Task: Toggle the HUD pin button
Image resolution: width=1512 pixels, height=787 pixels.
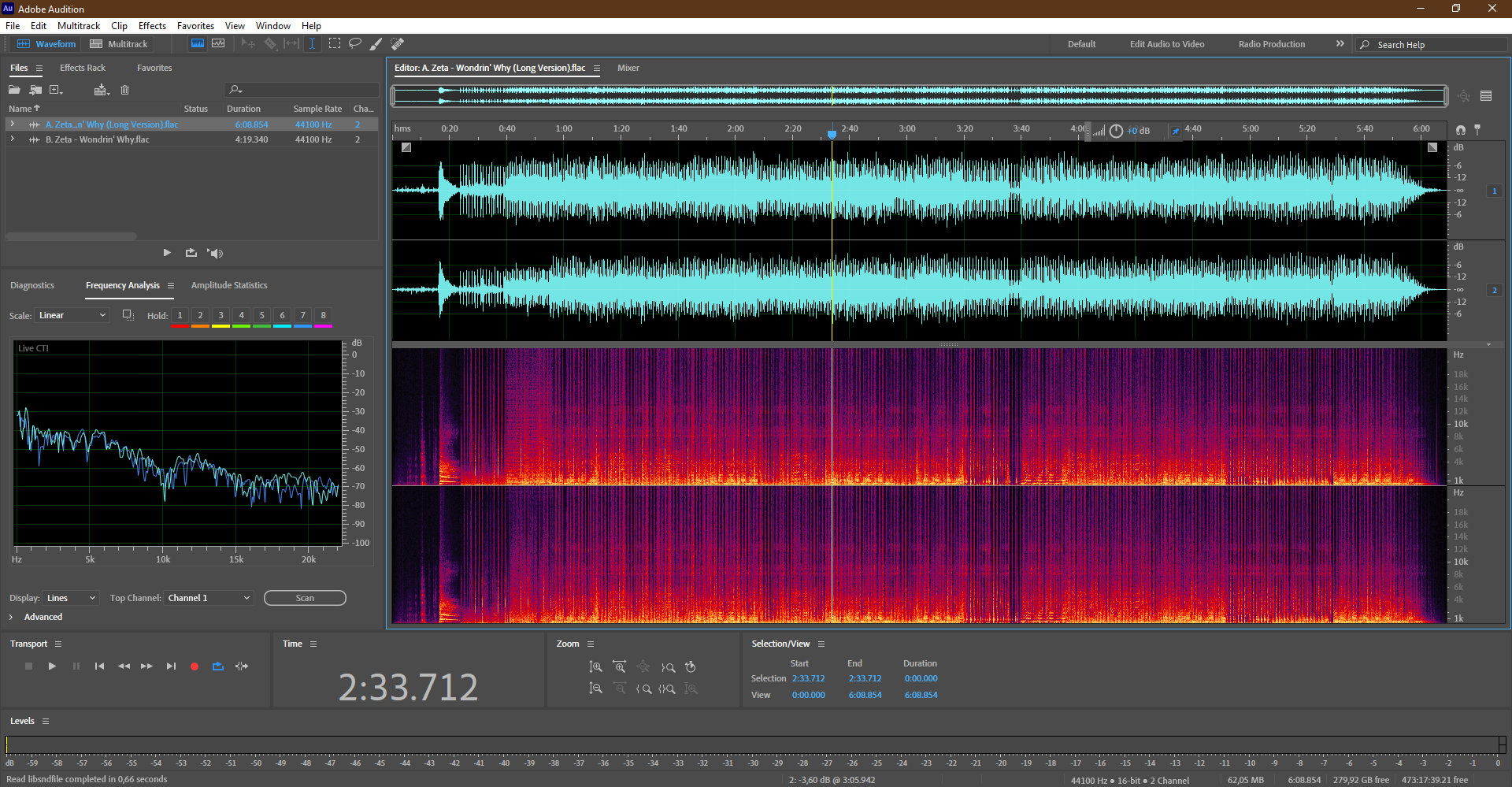Action: point(1176,131)
